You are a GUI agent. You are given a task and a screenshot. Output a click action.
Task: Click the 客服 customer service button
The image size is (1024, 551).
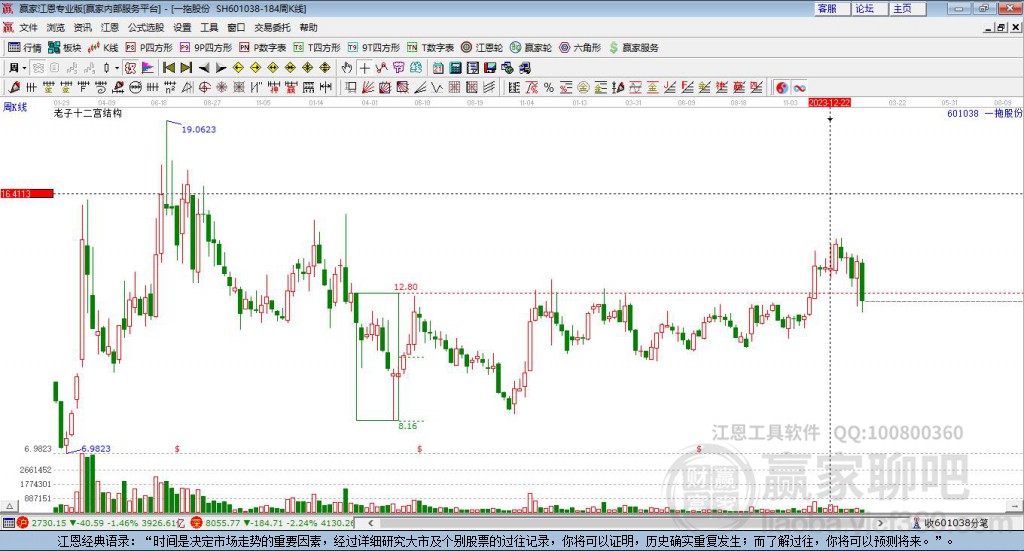click(x=832, y=8)
